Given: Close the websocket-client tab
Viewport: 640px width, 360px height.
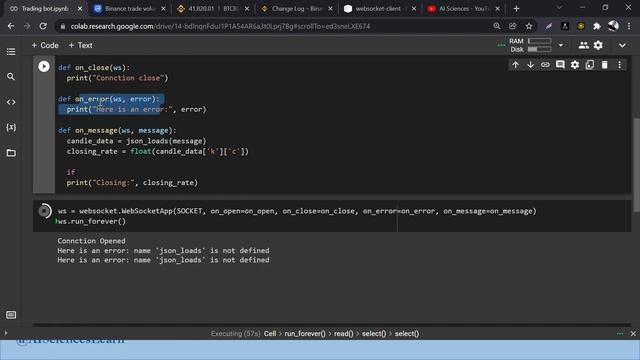Looking at the screenshot, I should (414, 9).
